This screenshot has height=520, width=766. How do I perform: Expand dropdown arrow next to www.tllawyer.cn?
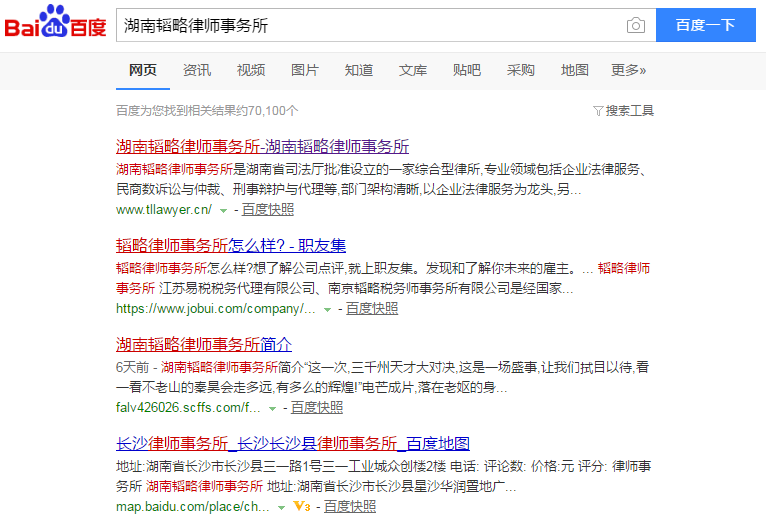(x=223, y=211)
